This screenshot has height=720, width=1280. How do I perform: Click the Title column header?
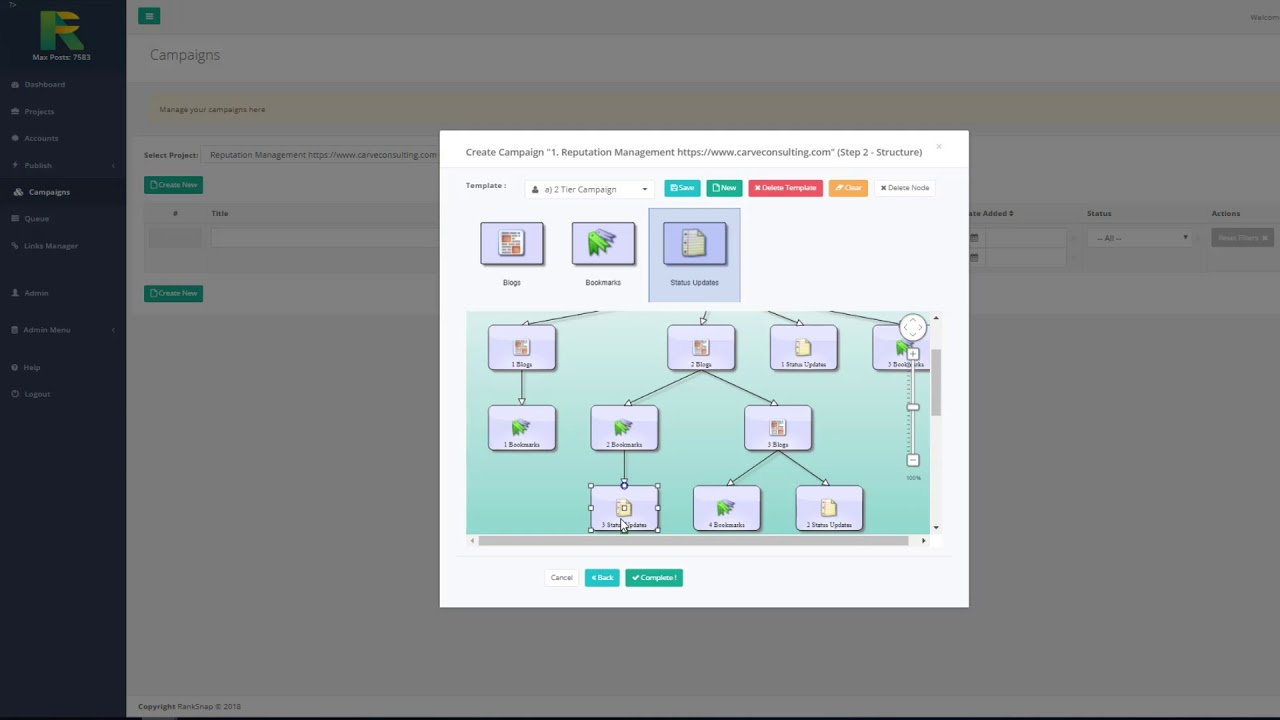point(219,213)
